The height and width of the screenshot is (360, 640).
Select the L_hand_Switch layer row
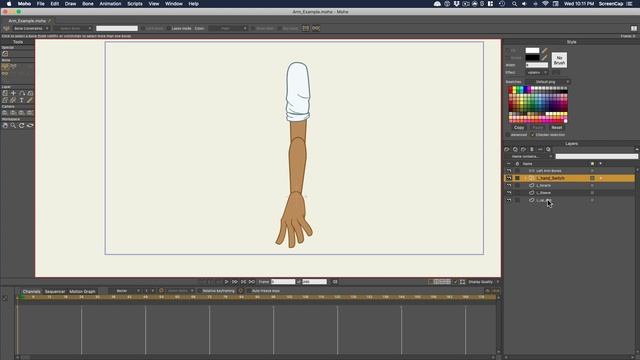coord(570,178)
